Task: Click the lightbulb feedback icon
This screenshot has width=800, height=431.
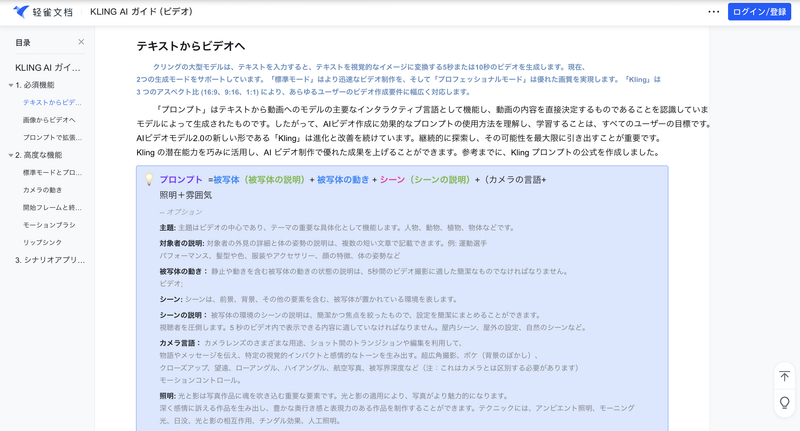Action: pyautogui.click(x=784, y=402)
